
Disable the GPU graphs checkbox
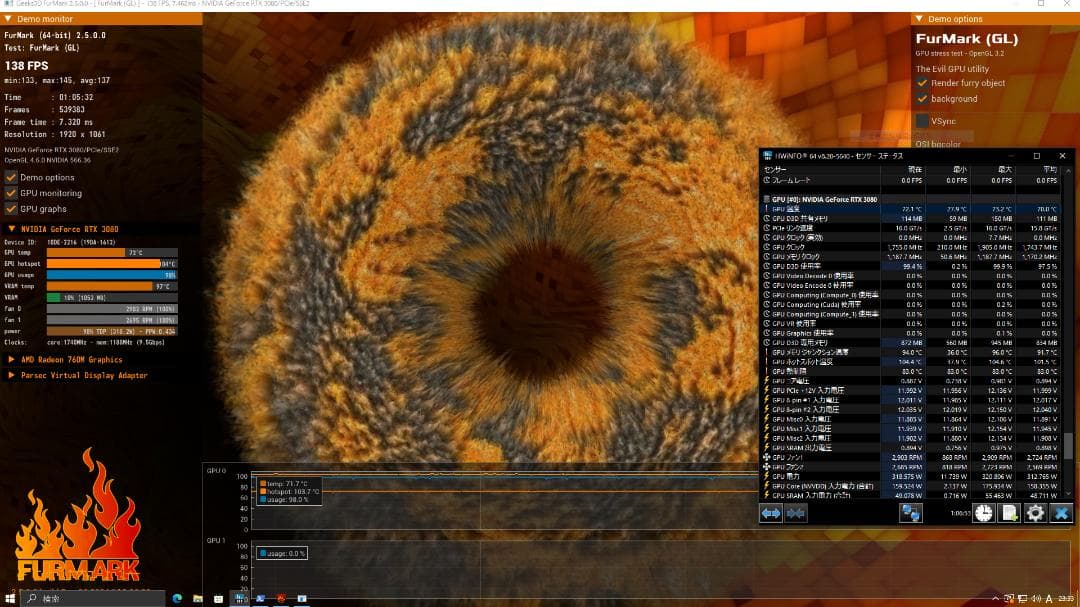pyautogui.click(x=11, y=209)
